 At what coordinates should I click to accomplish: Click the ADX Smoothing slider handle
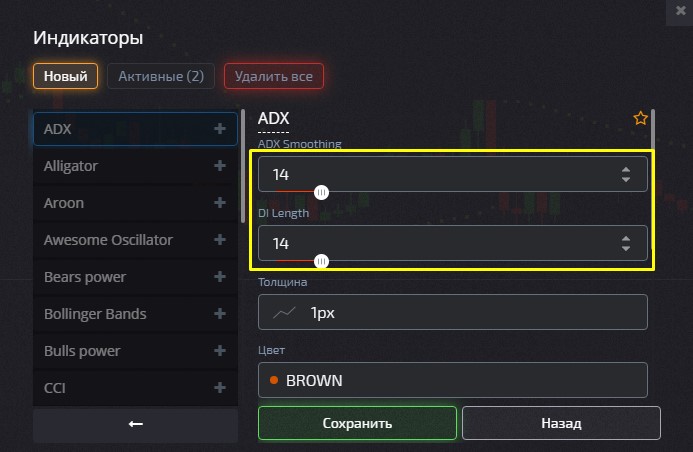pos(322,193)
